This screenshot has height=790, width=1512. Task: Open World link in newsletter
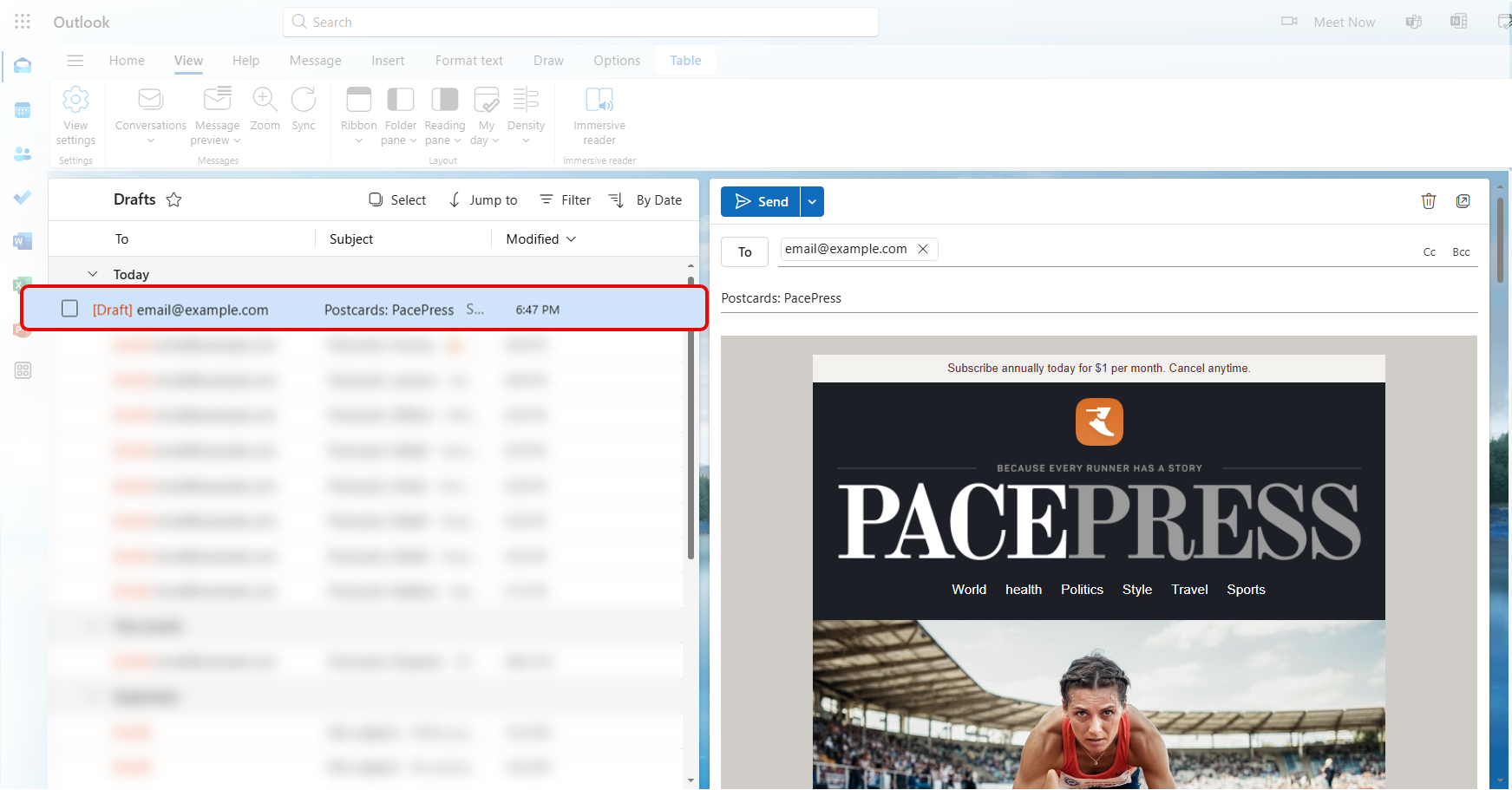(969, 590)
